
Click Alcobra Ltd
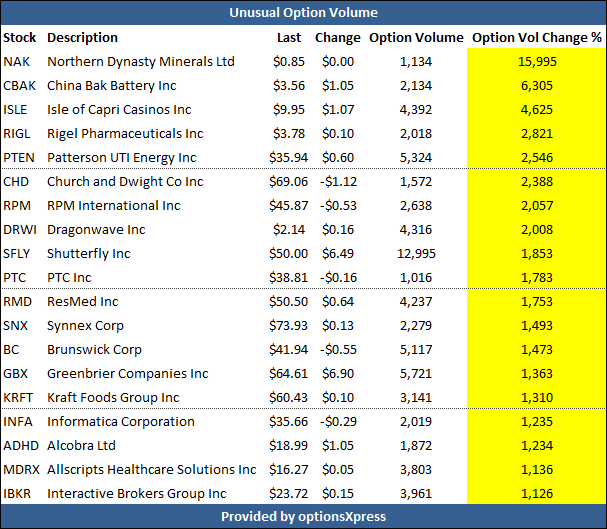pos(81,445)
